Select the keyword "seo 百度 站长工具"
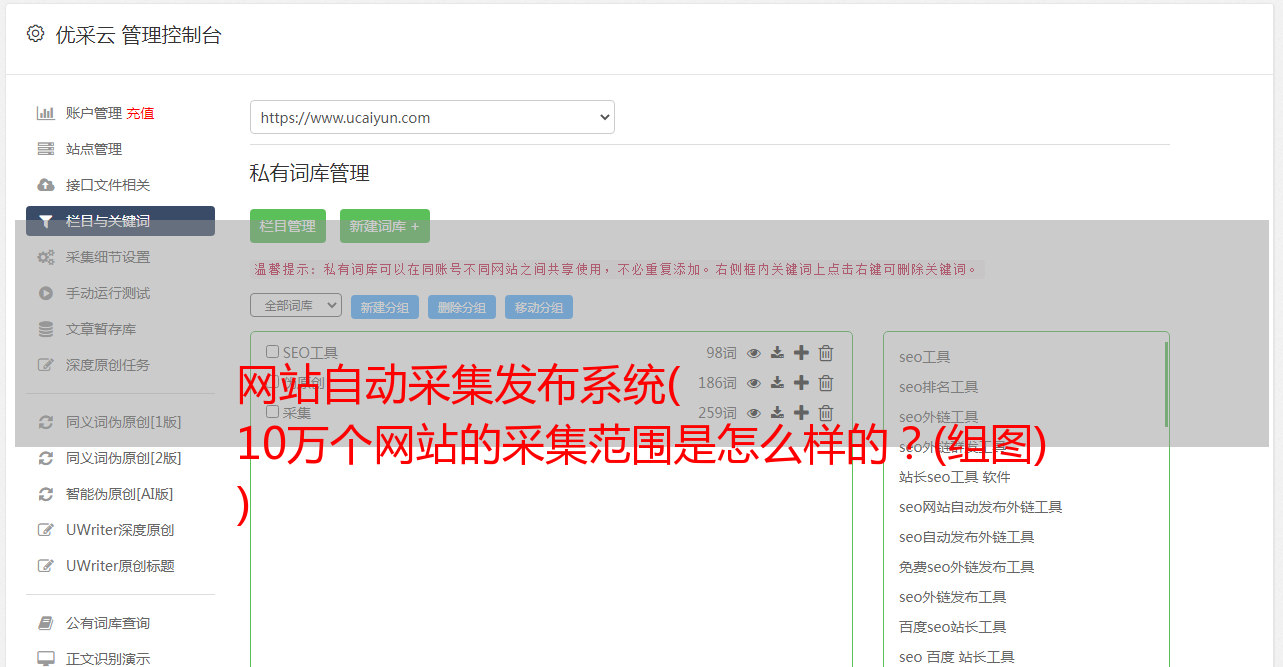The width and height of the screenshot is (1283, 667). point(956,657)
